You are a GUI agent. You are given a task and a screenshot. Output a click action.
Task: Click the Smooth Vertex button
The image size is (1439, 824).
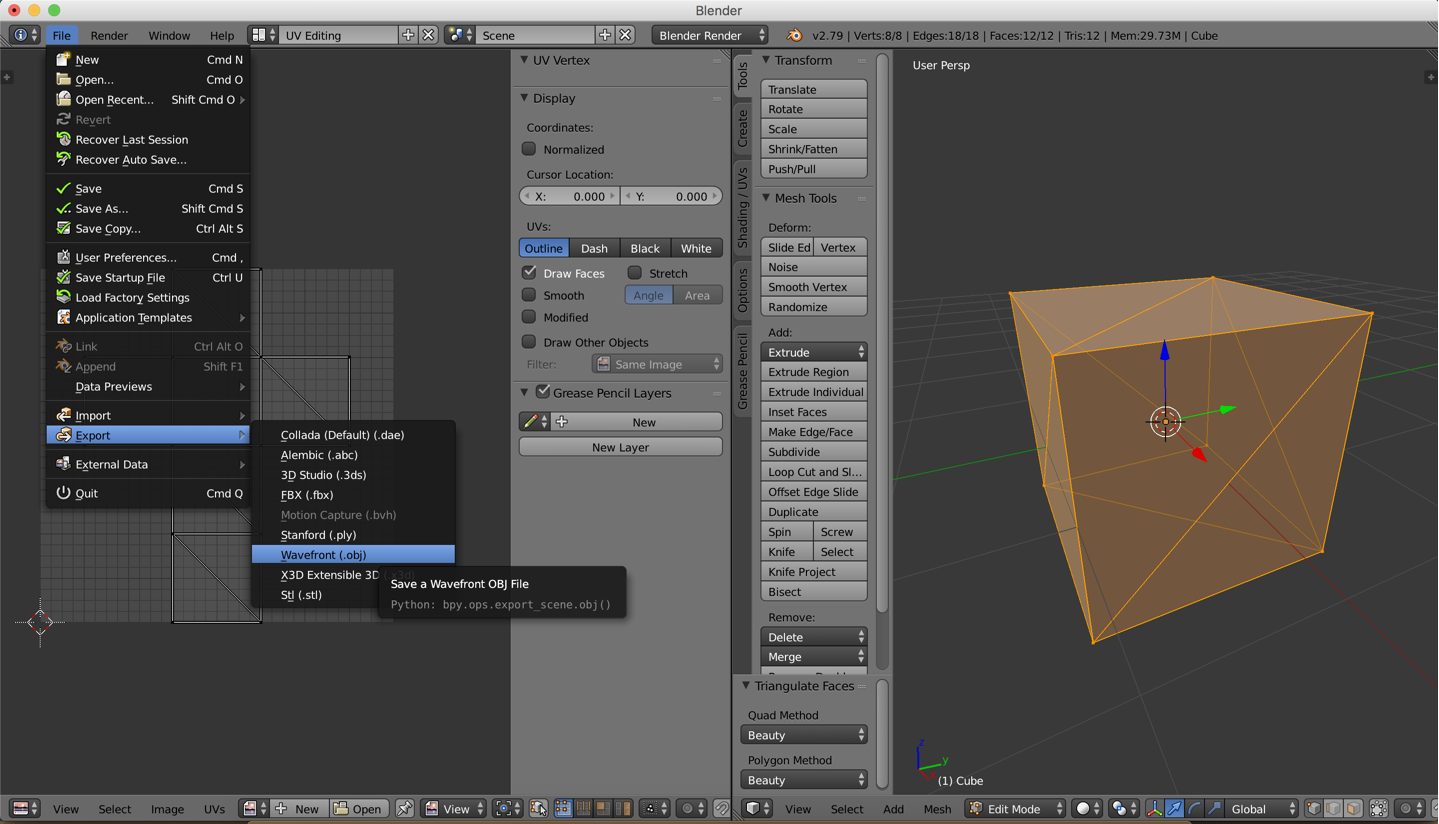pyautogui.click(x=814, y=287)
